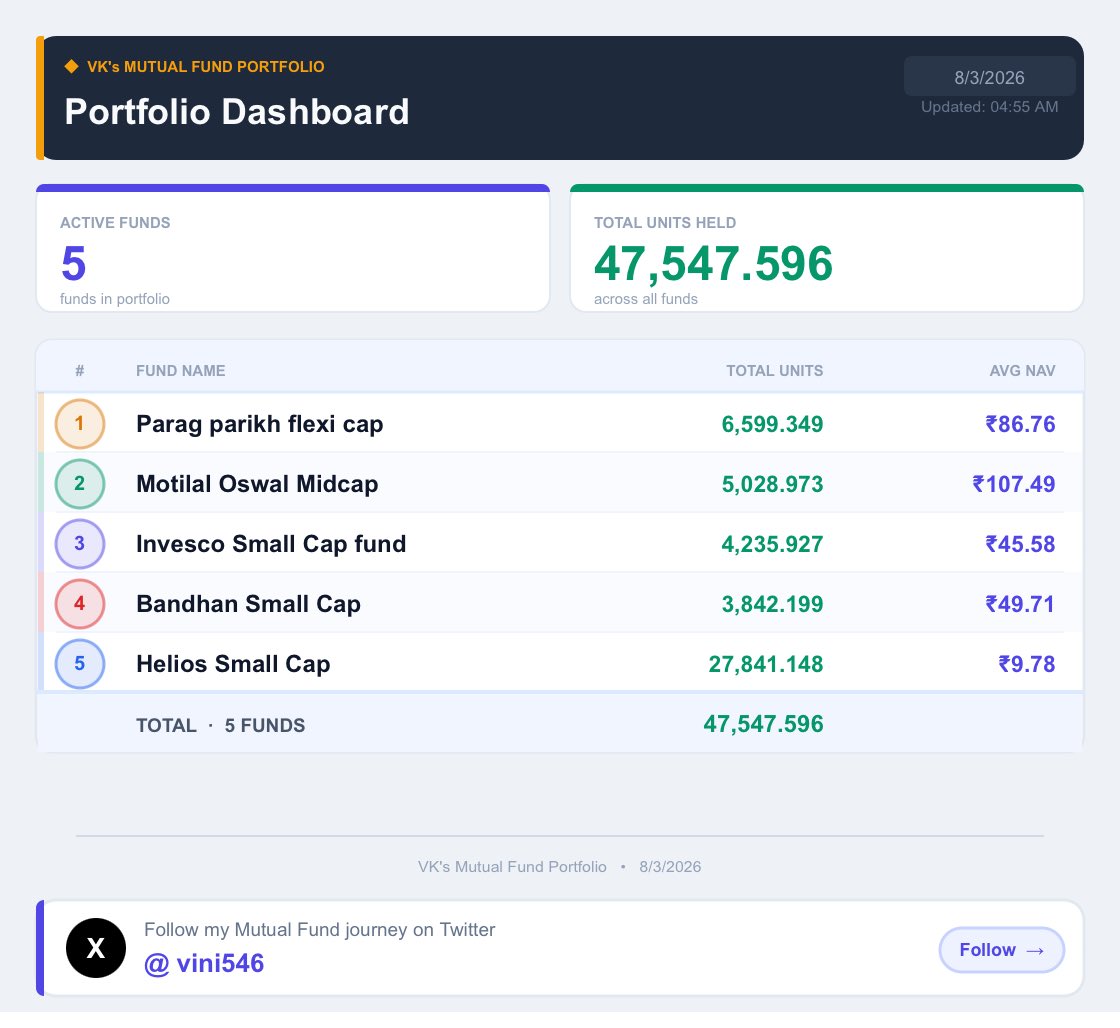Click the avg NAV ₹49.71
The width and height of the screenshot is (1120, 1028).
(1020, 604)
